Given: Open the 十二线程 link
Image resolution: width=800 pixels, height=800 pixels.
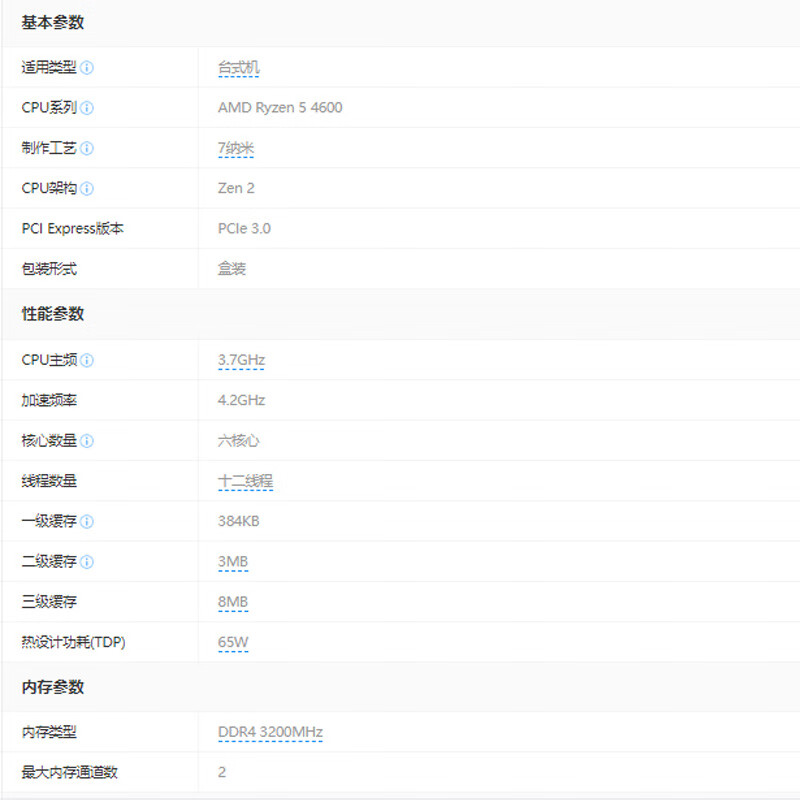Looking at the screenshot, I should click(x=245, y=481).
